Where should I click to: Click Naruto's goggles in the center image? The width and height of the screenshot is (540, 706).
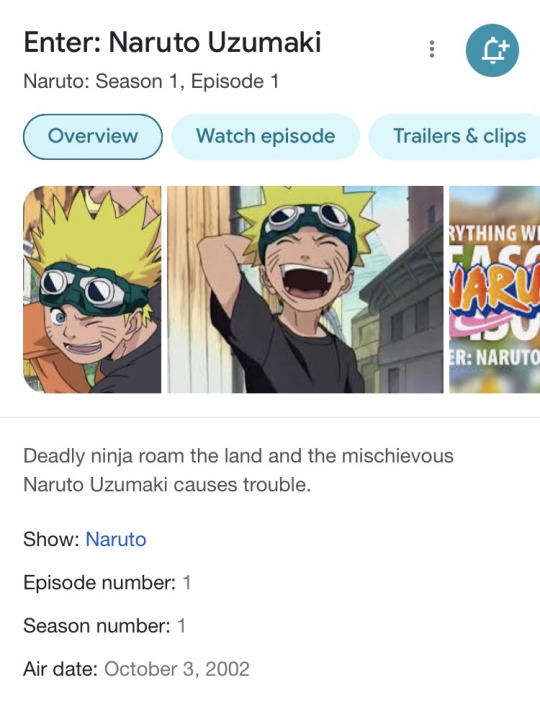tap(308, 217)
